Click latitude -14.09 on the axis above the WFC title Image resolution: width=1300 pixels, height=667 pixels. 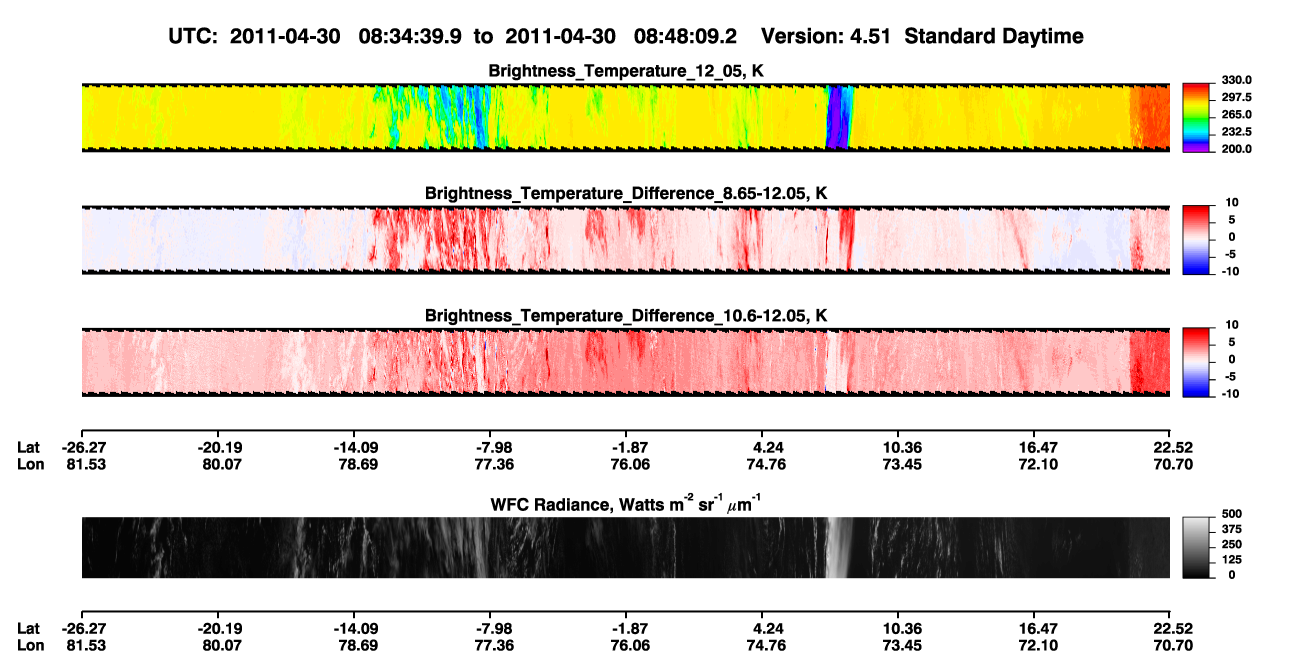click(355, 448)
